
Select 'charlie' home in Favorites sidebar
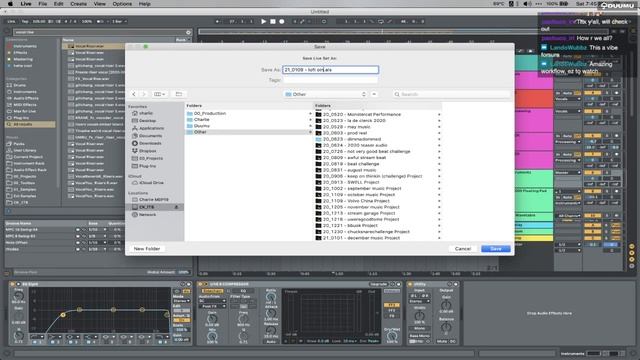click(x=146, y=113)
